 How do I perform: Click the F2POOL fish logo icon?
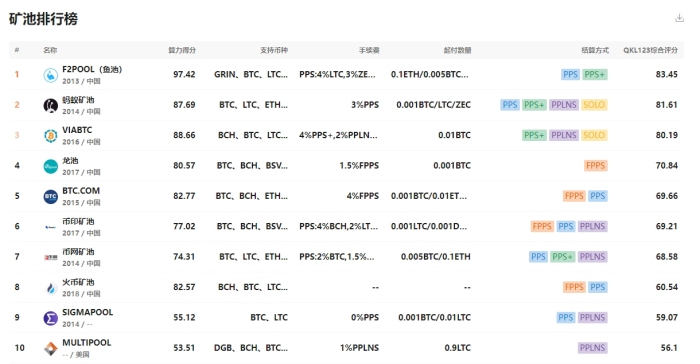pyautogui.click(x=50, y=75)
